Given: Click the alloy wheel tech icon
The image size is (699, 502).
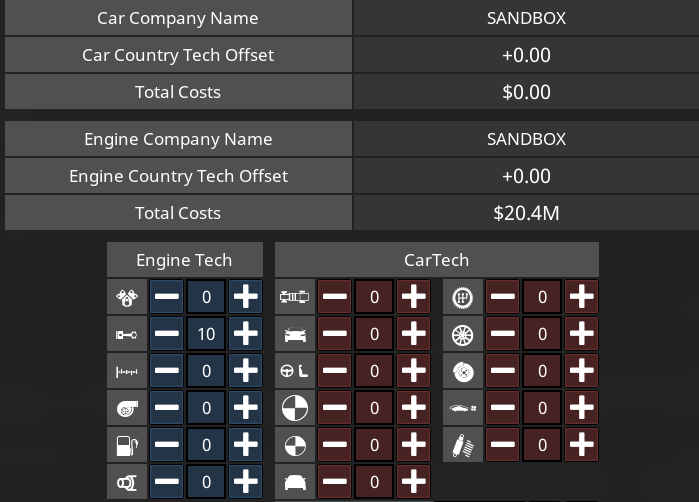Looking at the screenshot, I should pyautogui.click(x=463, y=334).
